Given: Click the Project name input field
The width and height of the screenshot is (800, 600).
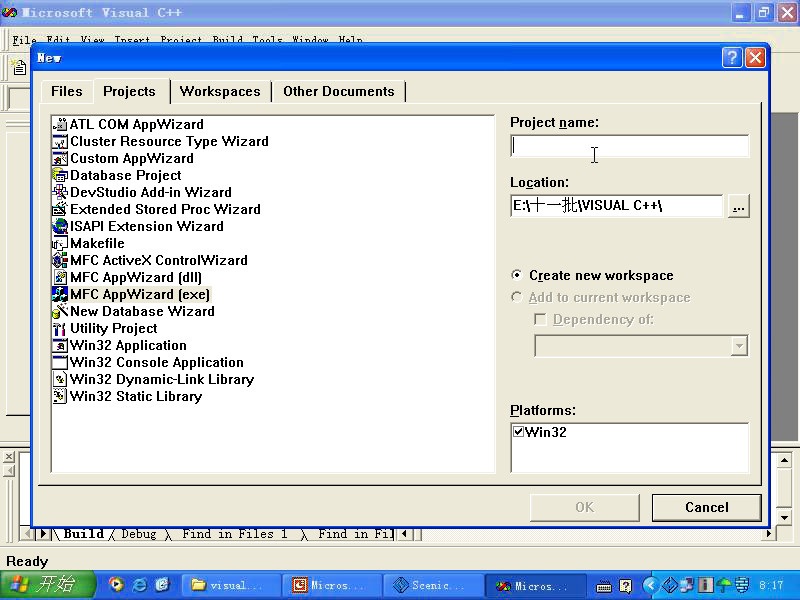Looking at the screenshot, I should 630,146.
